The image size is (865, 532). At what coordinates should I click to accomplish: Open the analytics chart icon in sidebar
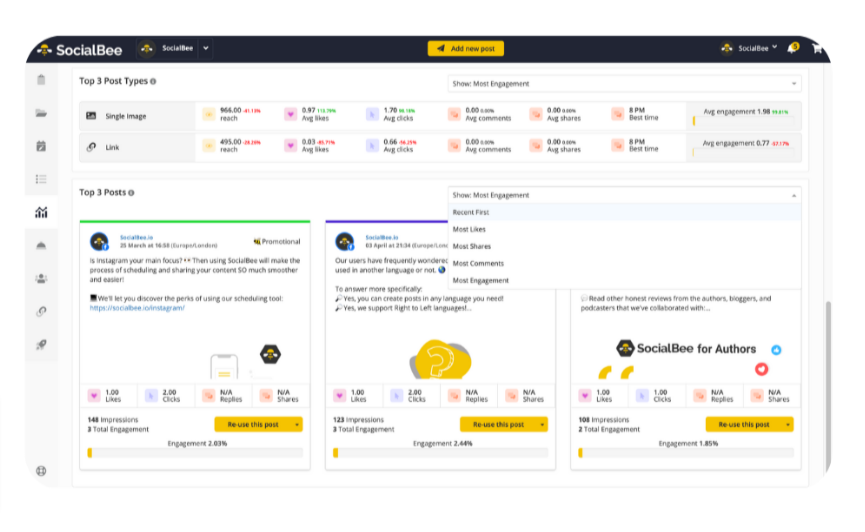pos(41,212)
